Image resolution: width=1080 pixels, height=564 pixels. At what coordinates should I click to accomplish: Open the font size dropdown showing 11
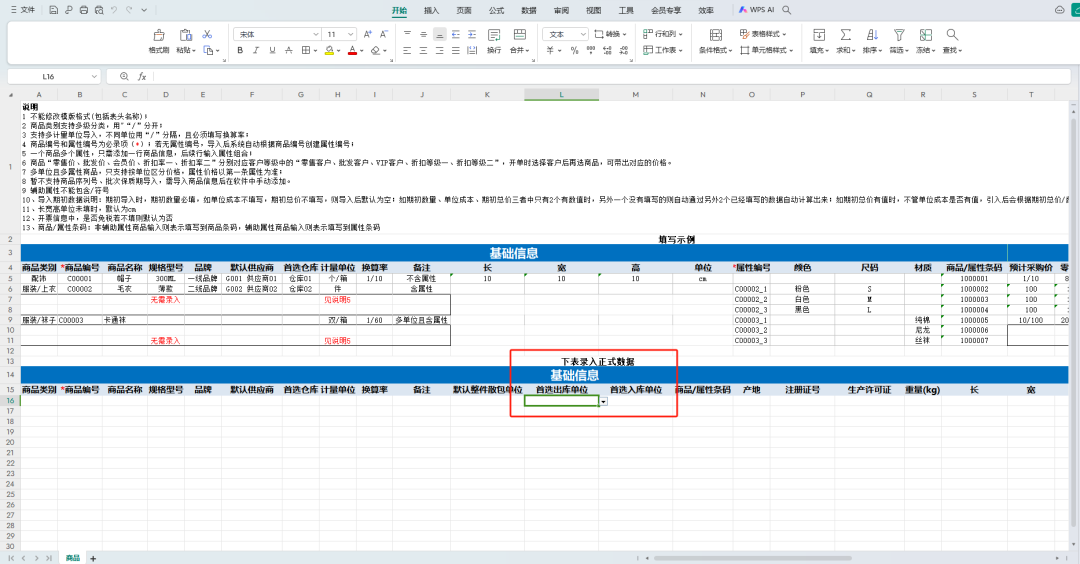click(x=351, y=34)
